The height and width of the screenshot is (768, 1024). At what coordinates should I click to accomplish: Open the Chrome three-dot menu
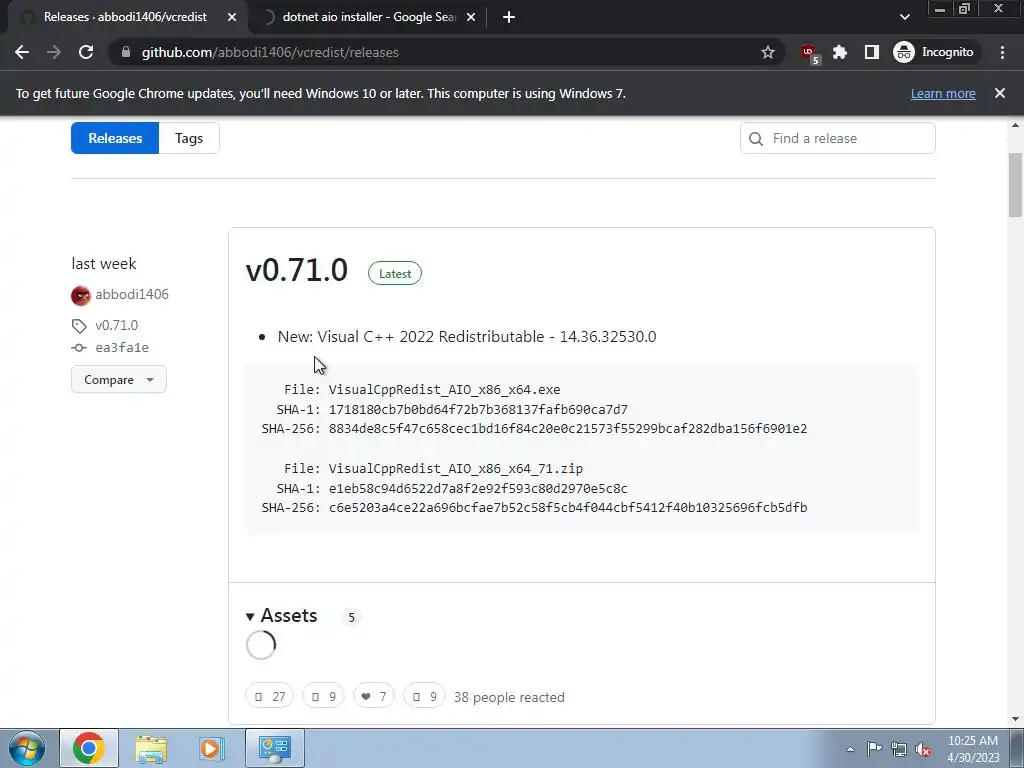(x=1002, y=52)
